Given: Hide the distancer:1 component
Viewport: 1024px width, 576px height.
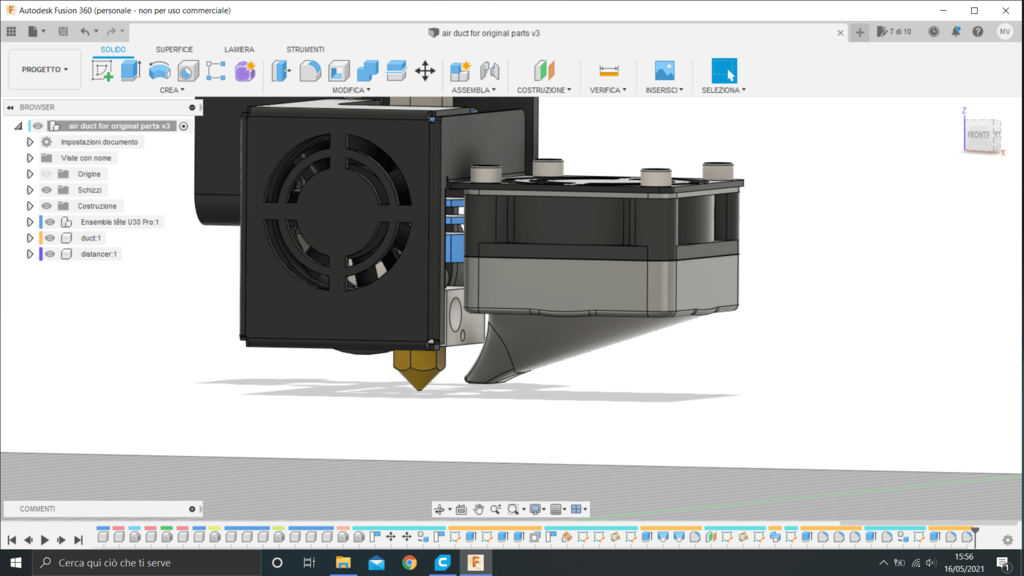Looking at the screenshot, I should [50, 254].
